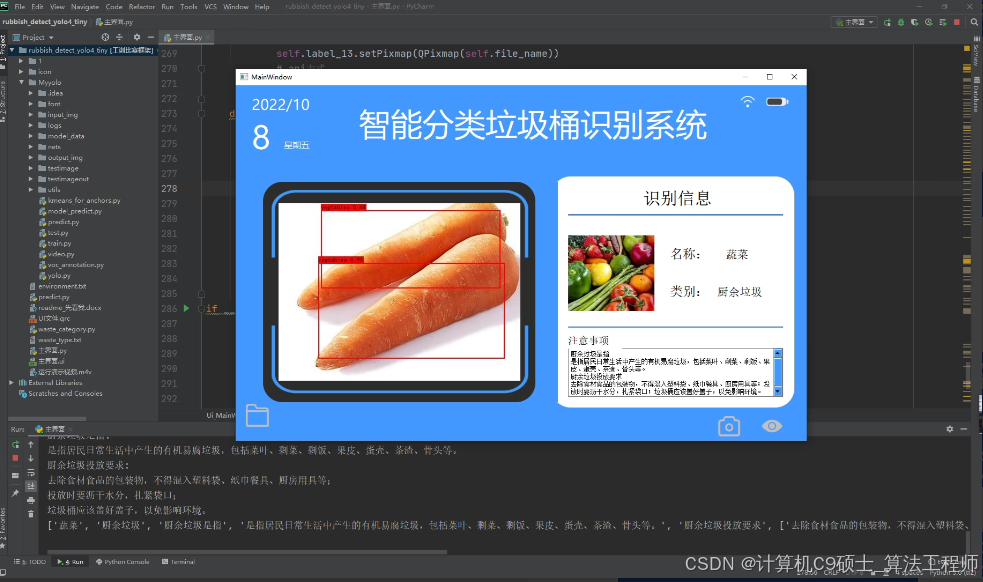The width and height of the screenshot is (983, 582).
Task: Click the green Debug bug icon
Action: [x=901, y=22]
